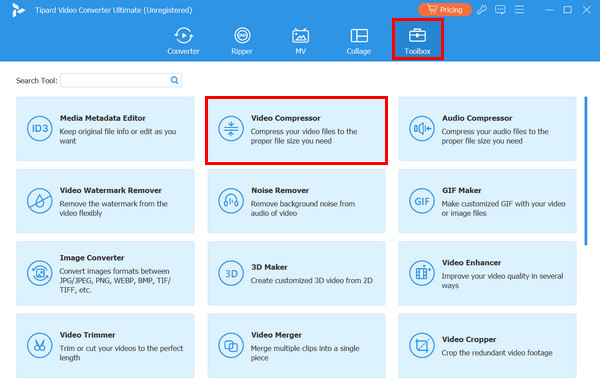Click the 3D Maker icon
The image size is (600, 378).
(x=231, y=273)
